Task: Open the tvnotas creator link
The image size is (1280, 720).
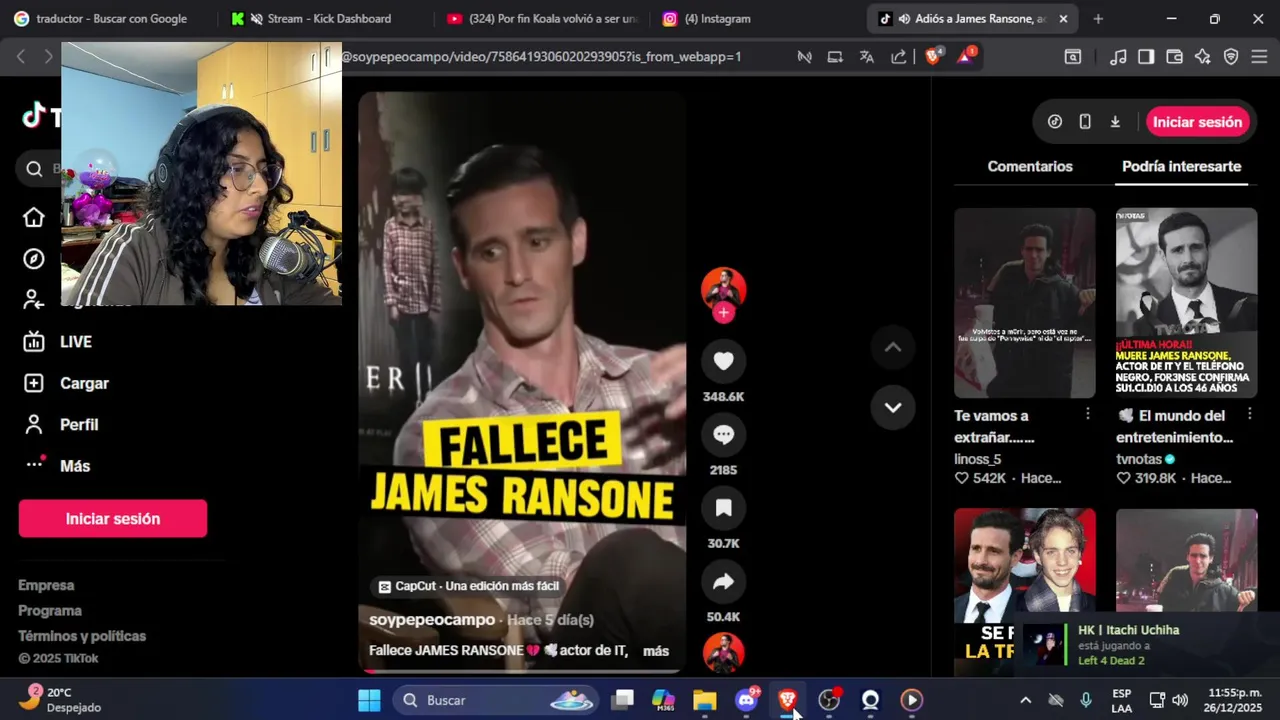Action: [1139, 459]
